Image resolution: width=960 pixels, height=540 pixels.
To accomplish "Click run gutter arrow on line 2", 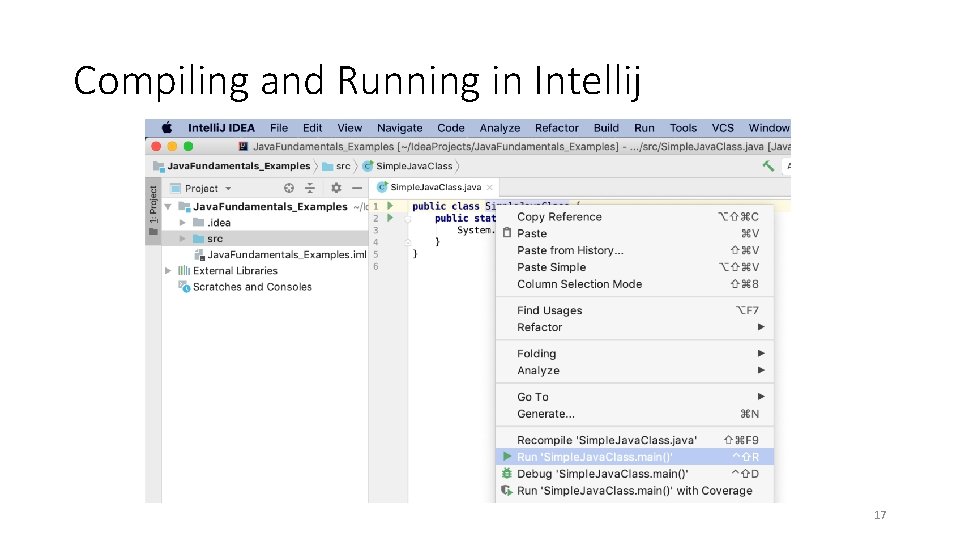I will pyautogui.click(x=390, y=218).
